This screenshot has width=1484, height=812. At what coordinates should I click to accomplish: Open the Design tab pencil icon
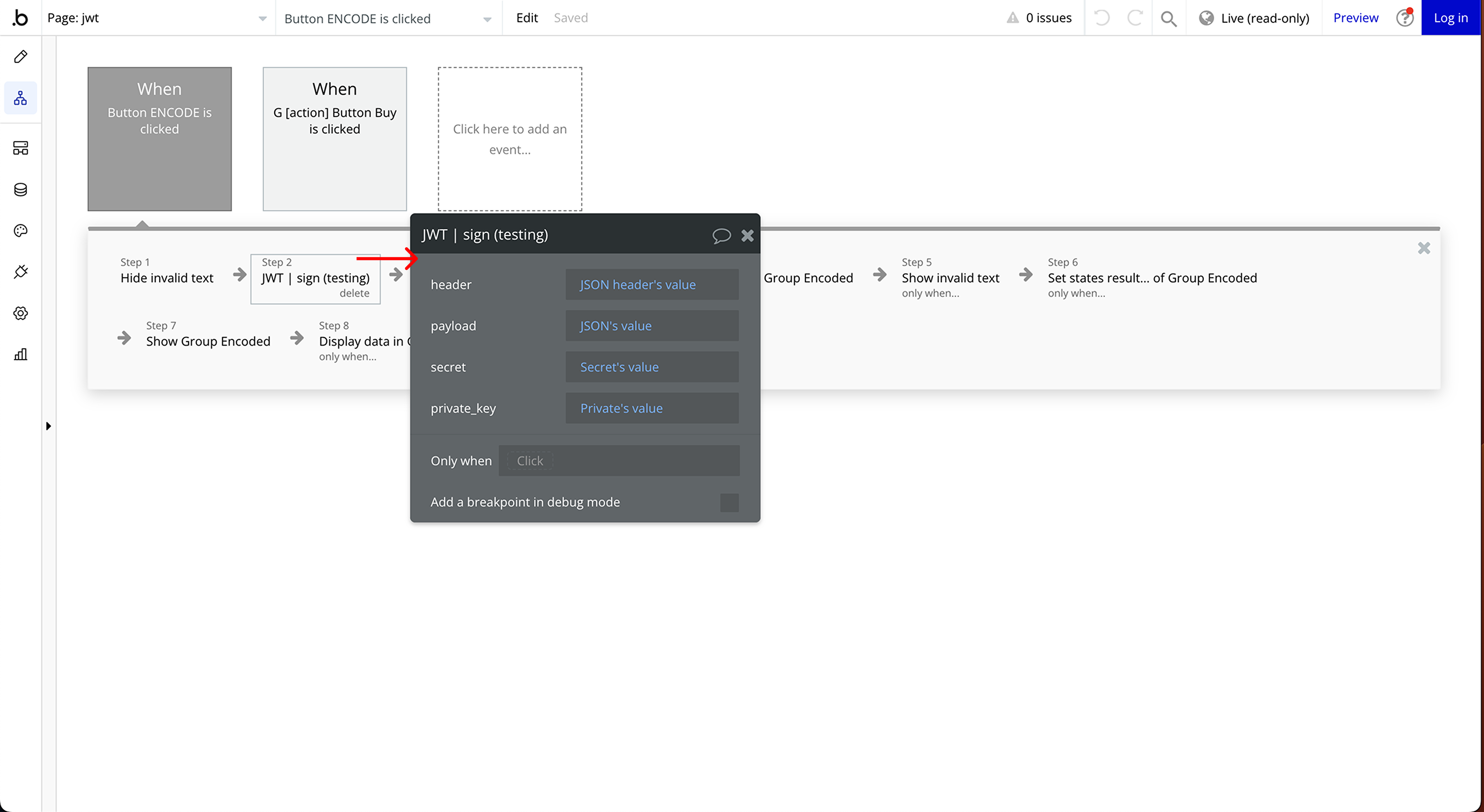[x=21, y=56]
